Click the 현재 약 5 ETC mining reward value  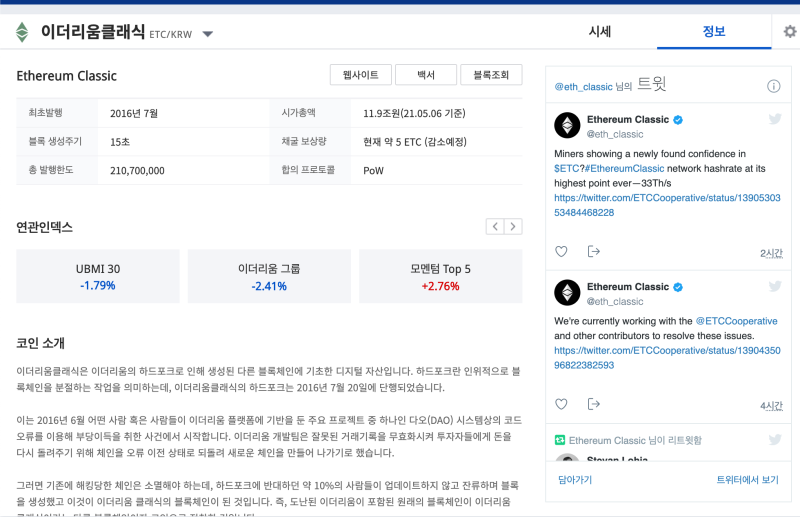coord(415,142)
